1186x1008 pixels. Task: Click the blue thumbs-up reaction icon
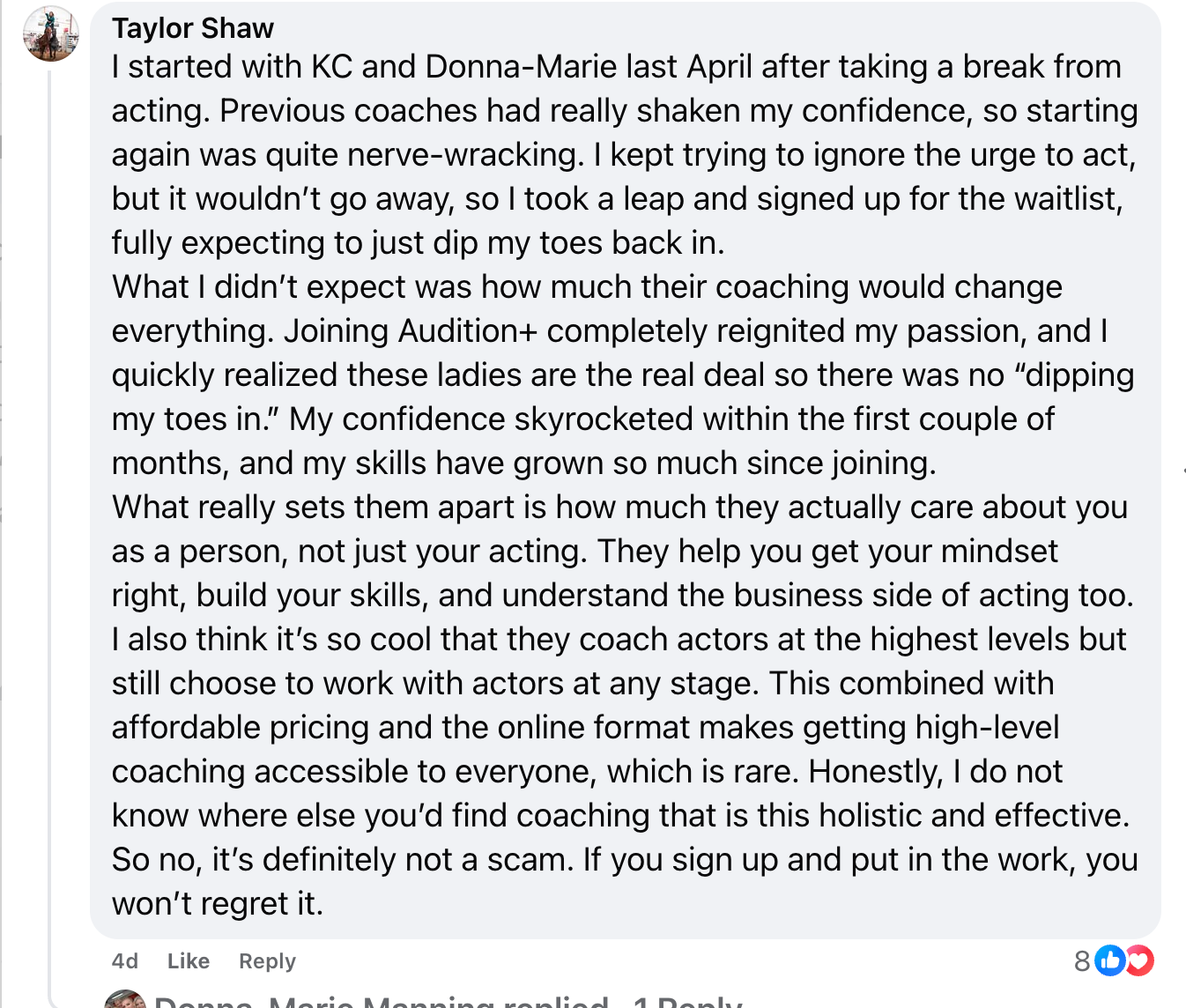pyautogui.click(x=1110, y=960)
